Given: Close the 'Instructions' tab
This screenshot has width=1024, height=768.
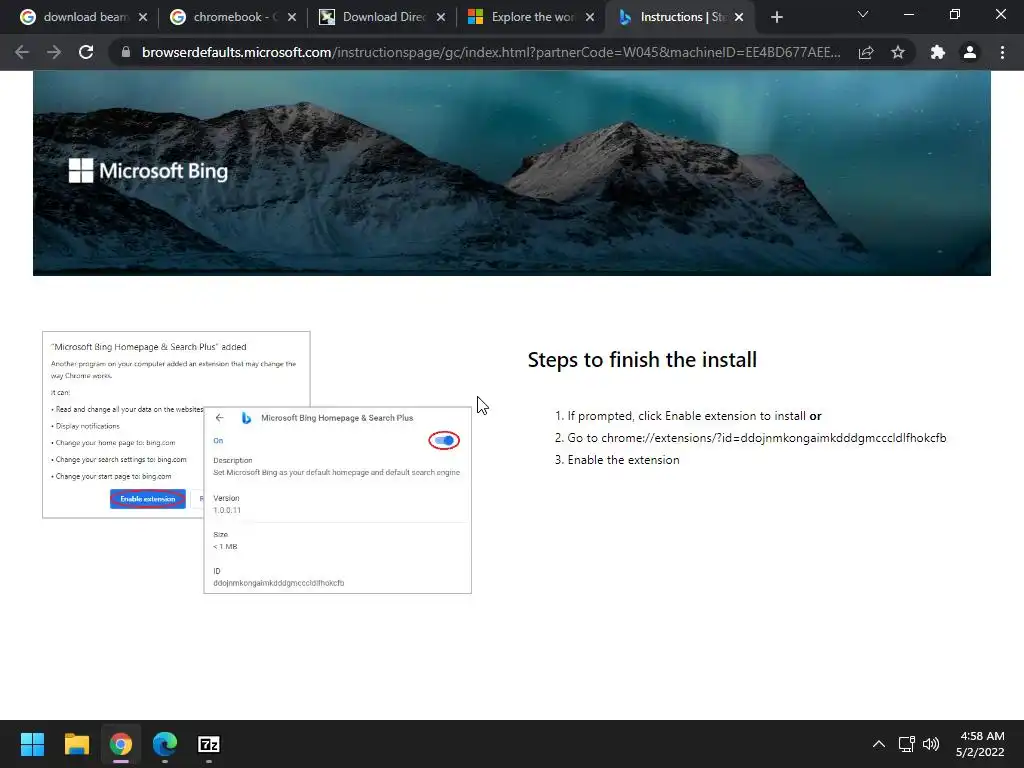Looking at the screenshot, I should pyautogui.click(x=739, y=17).
